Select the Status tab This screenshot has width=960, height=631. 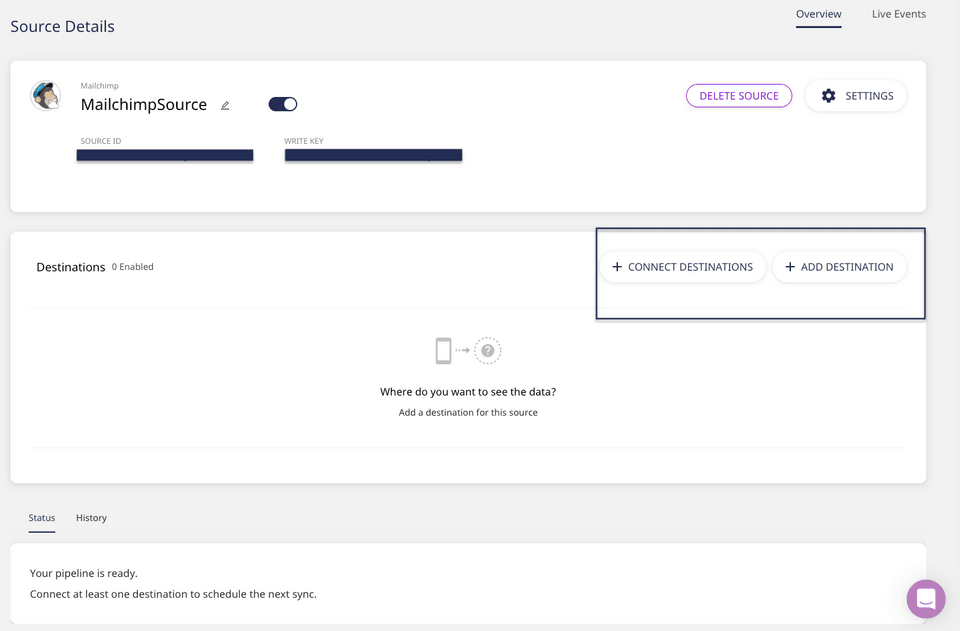pyautogui.click(x=42, y=518)
